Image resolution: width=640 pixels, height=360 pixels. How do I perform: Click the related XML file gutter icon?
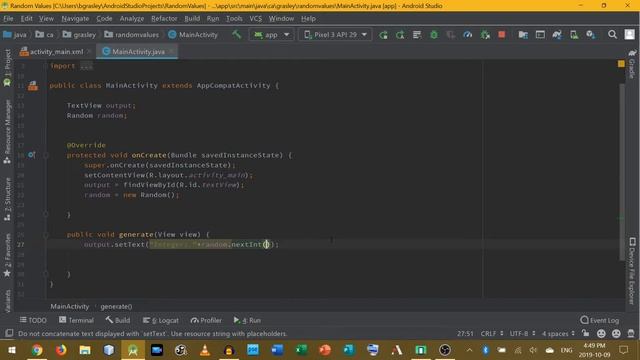33,86
